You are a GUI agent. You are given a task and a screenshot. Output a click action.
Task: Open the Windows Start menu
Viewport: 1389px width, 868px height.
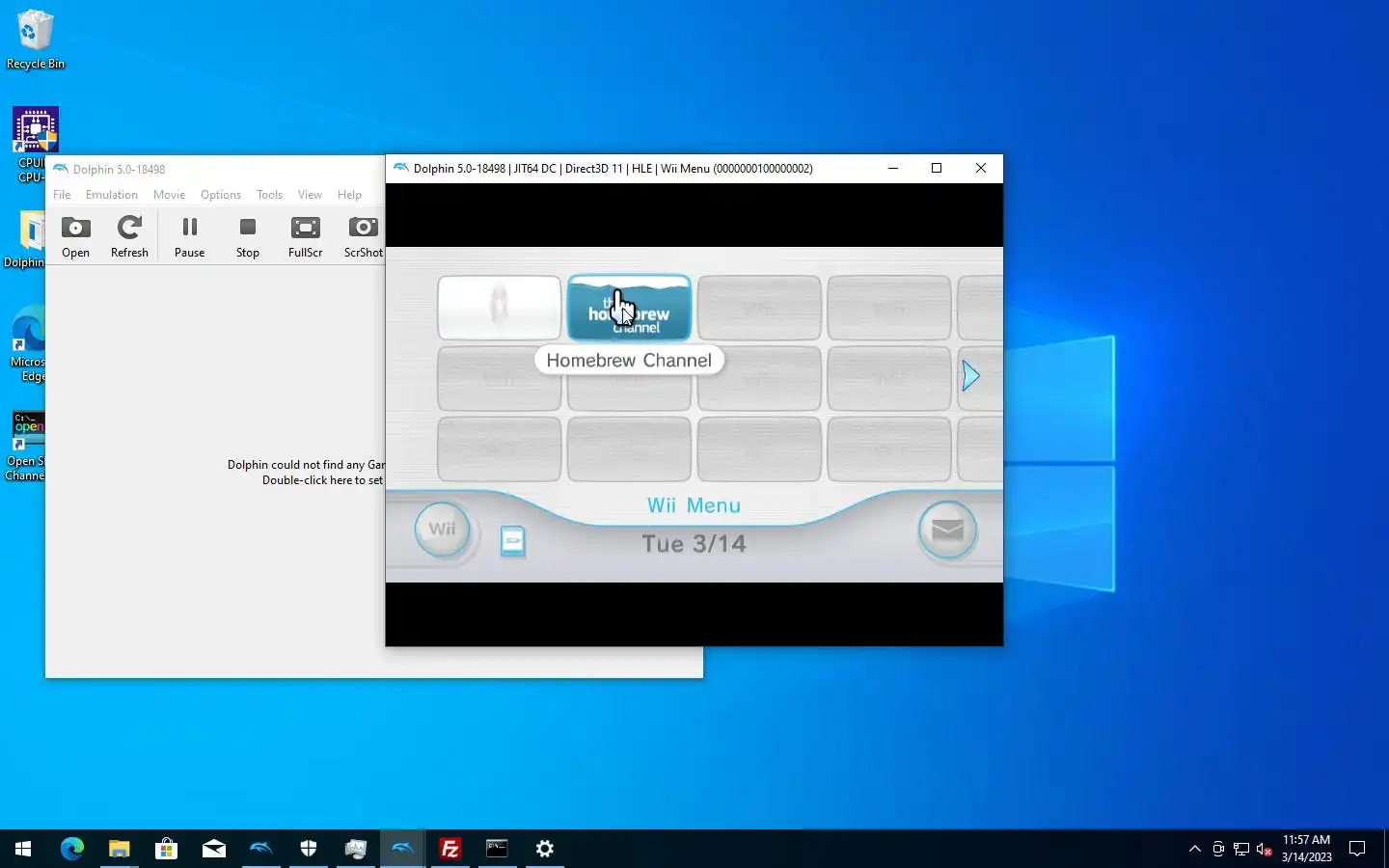[23, 849]
